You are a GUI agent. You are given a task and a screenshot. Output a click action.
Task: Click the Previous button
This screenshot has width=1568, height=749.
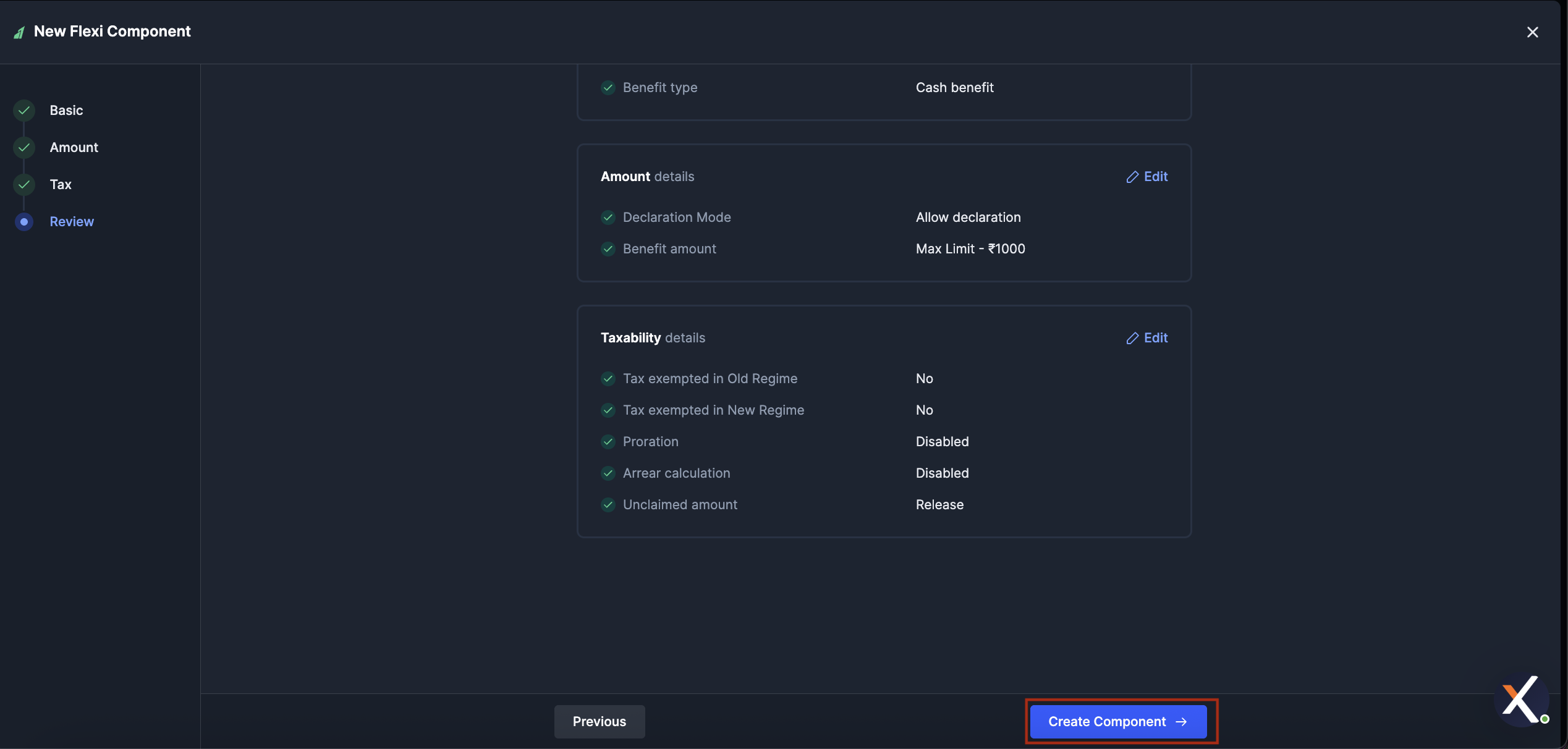click(600, 722)
